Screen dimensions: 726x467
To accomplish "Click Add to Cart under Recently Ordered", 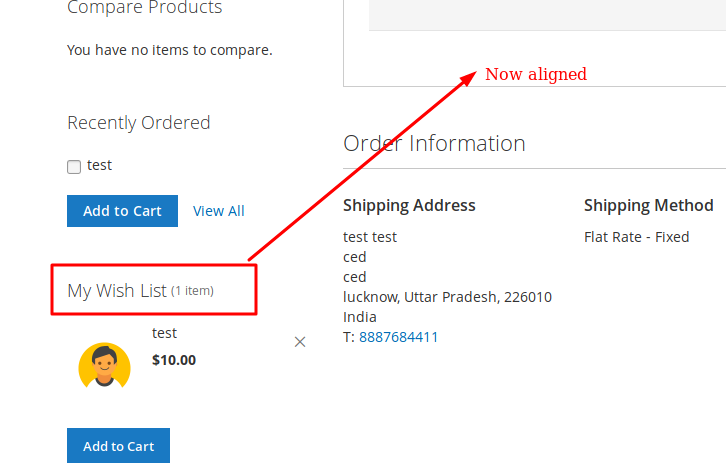I will pos(122,211).
